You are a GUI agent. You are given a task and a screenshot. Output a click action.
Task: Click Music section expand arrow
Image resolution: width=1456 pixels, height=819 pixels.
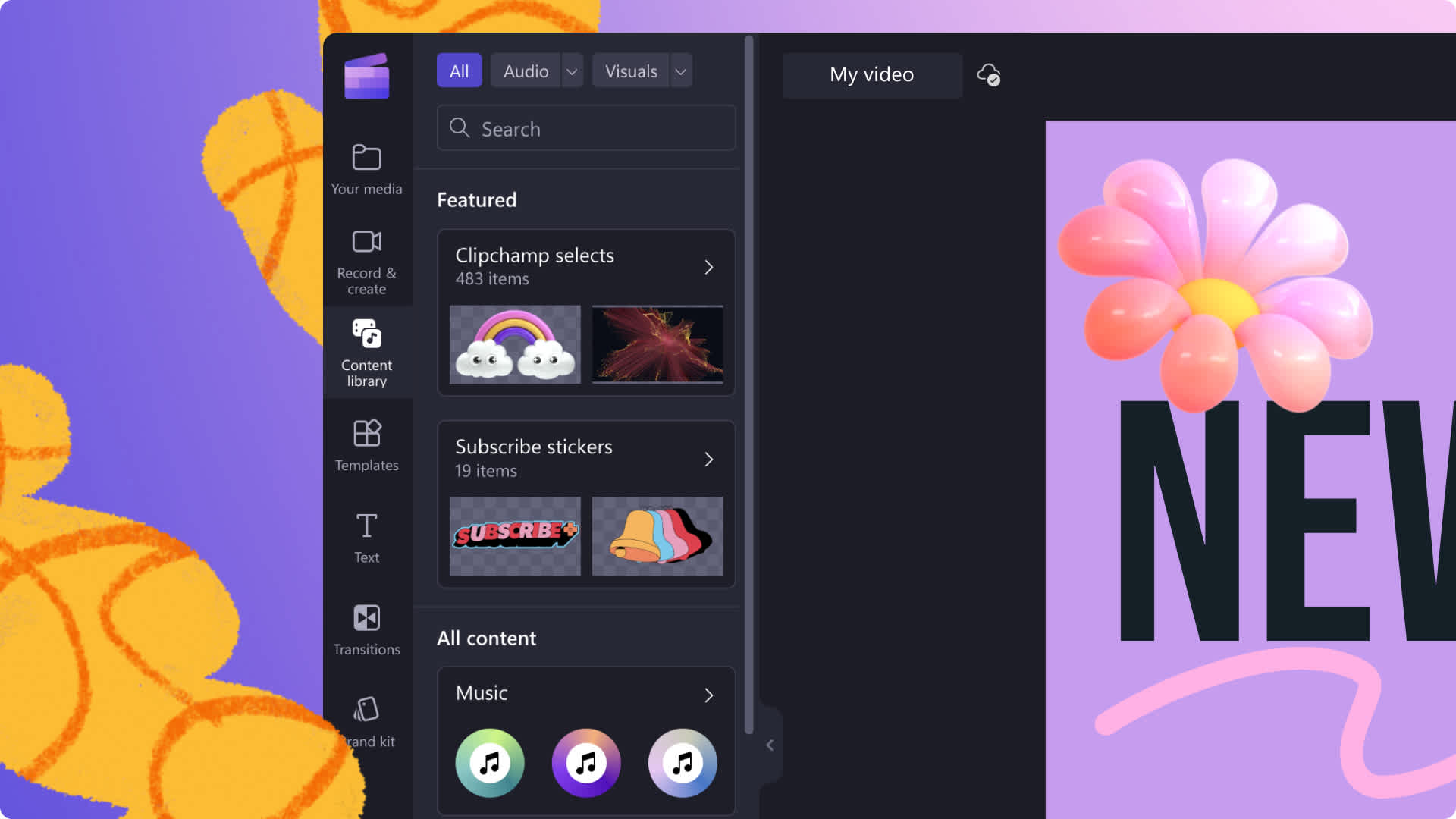709,695
